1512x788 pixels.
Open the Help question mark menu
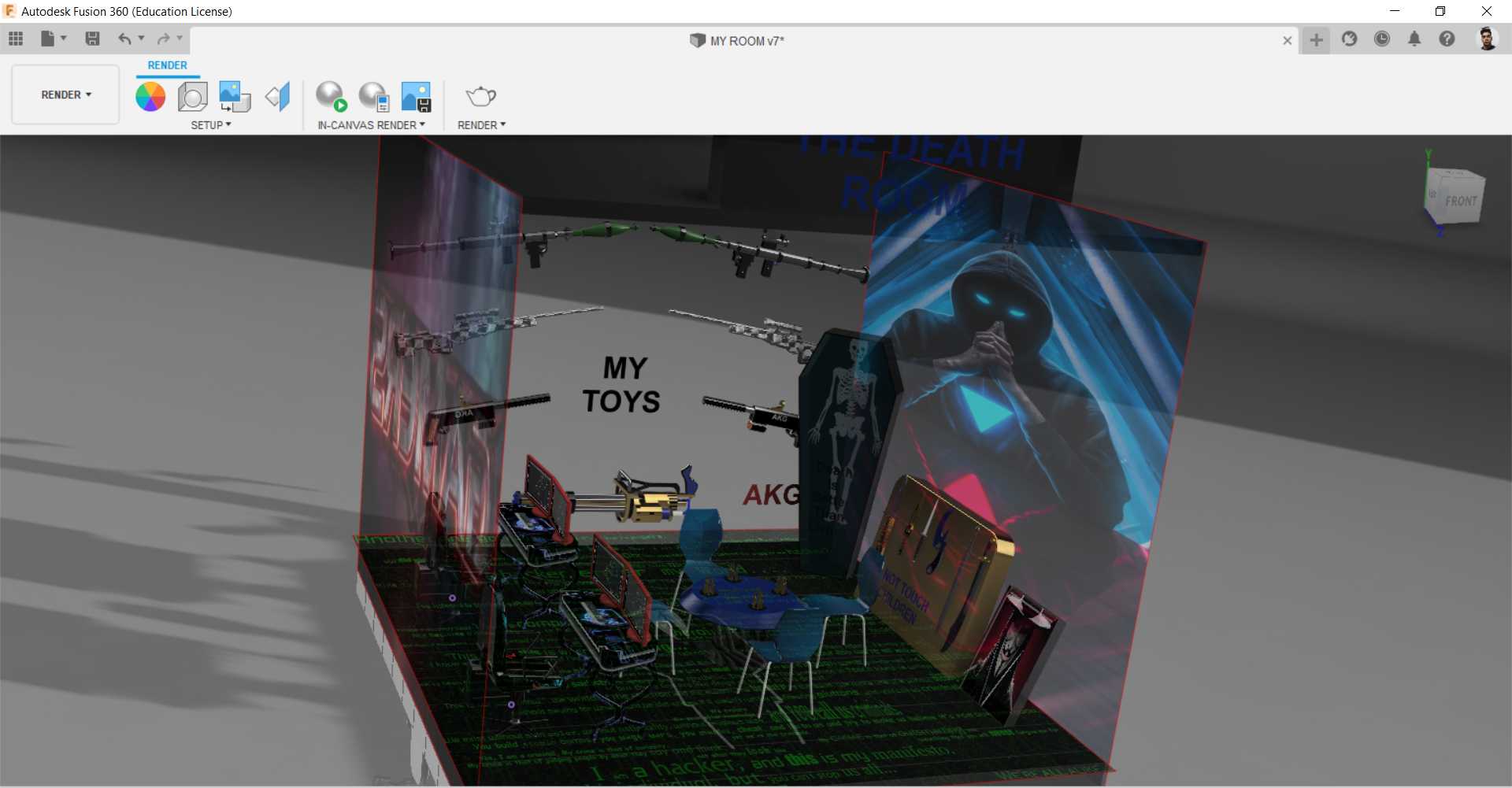1447,39
